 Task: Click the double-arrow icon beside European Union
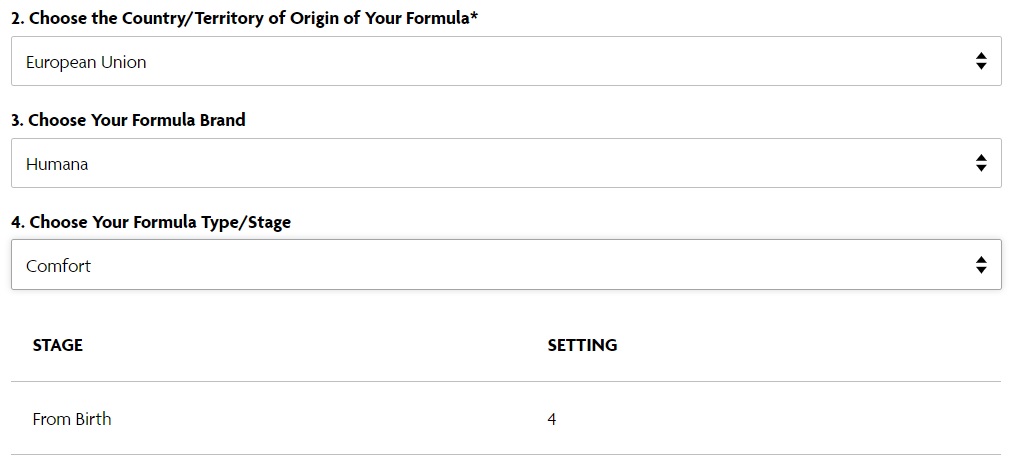point(981,61)
